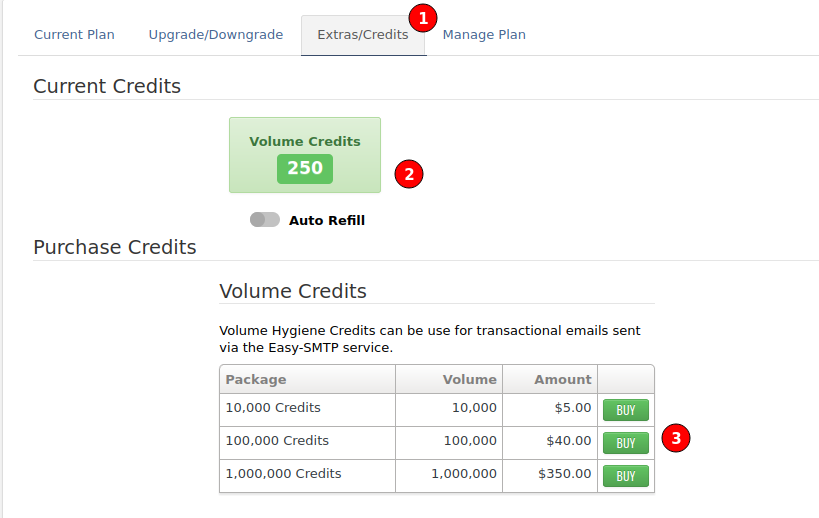Click the Amount column header
819x518 pixels.
[x=563, y=380]
